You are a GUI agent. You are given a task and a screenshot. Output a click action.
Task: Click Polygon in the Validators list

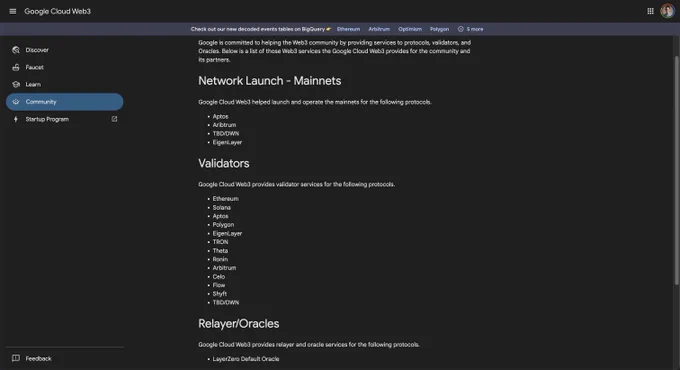point(223,225)
